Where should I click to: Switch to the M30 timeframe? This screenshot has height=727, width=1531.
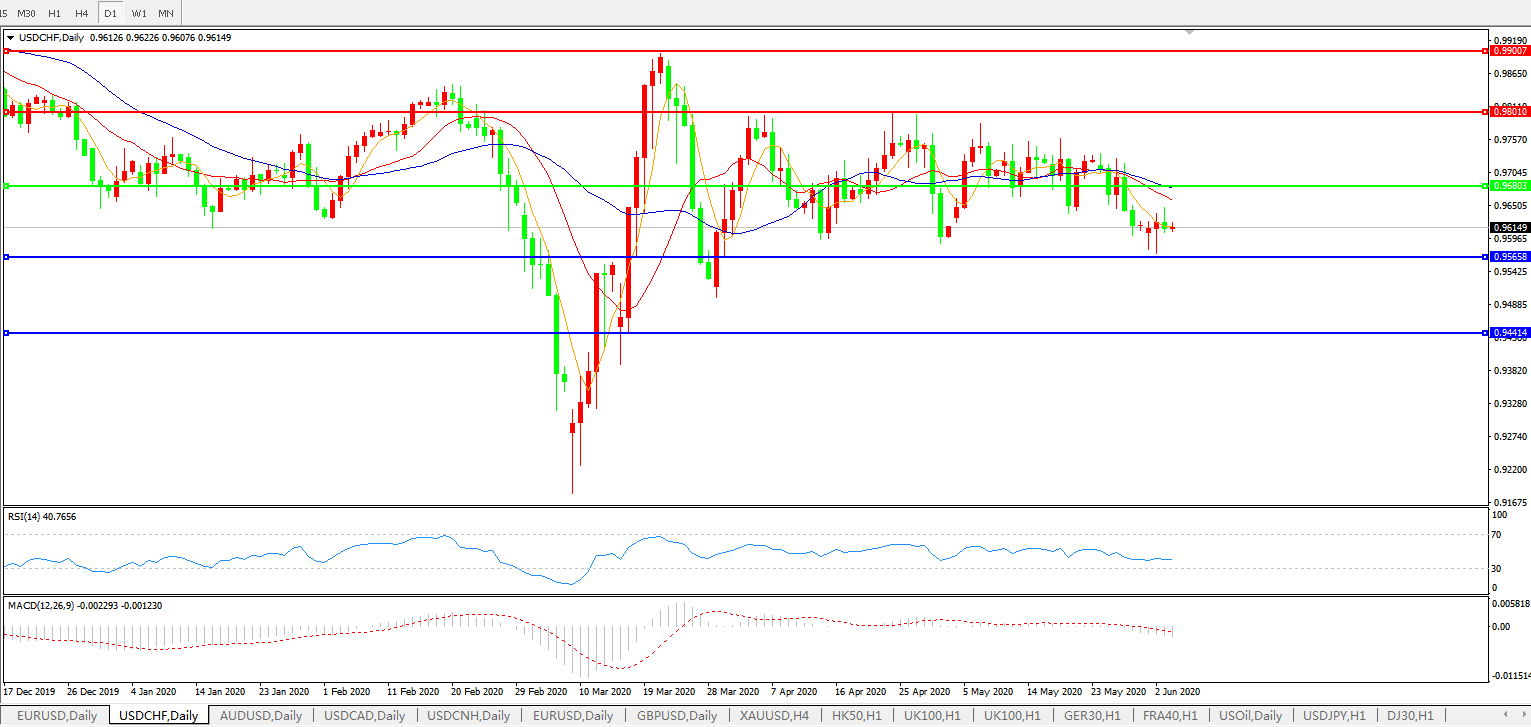(x=27, y=13)
